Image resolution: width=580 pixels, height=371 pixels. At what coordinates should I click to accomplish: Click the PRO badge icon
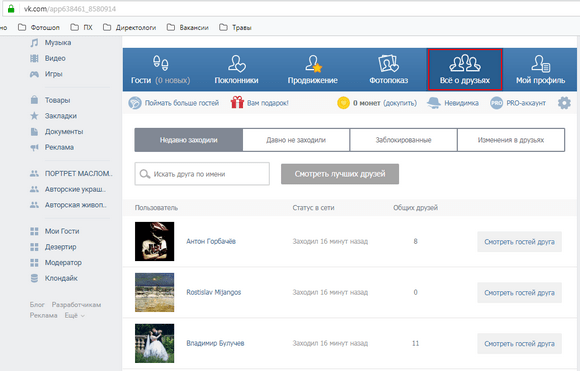(496, 103)
